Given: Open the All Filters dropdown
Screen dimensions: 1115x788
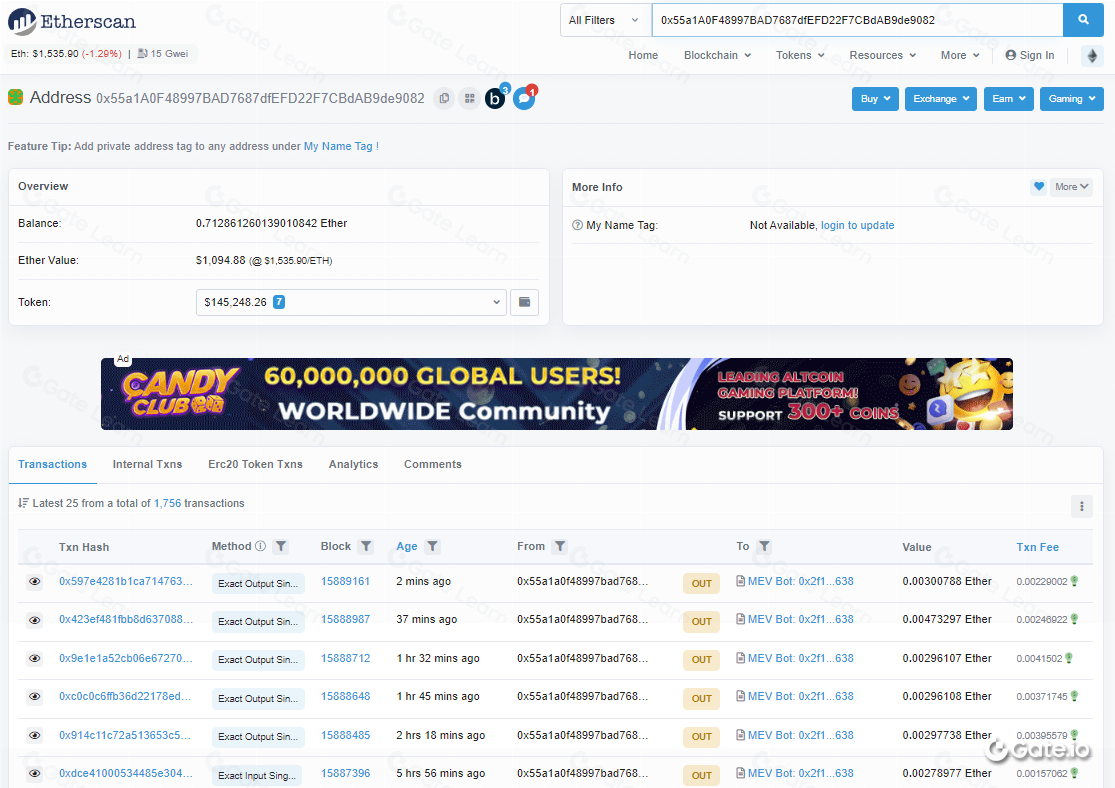Looking at the screenshot, I should pyautogui.click(x=606, y=20).
